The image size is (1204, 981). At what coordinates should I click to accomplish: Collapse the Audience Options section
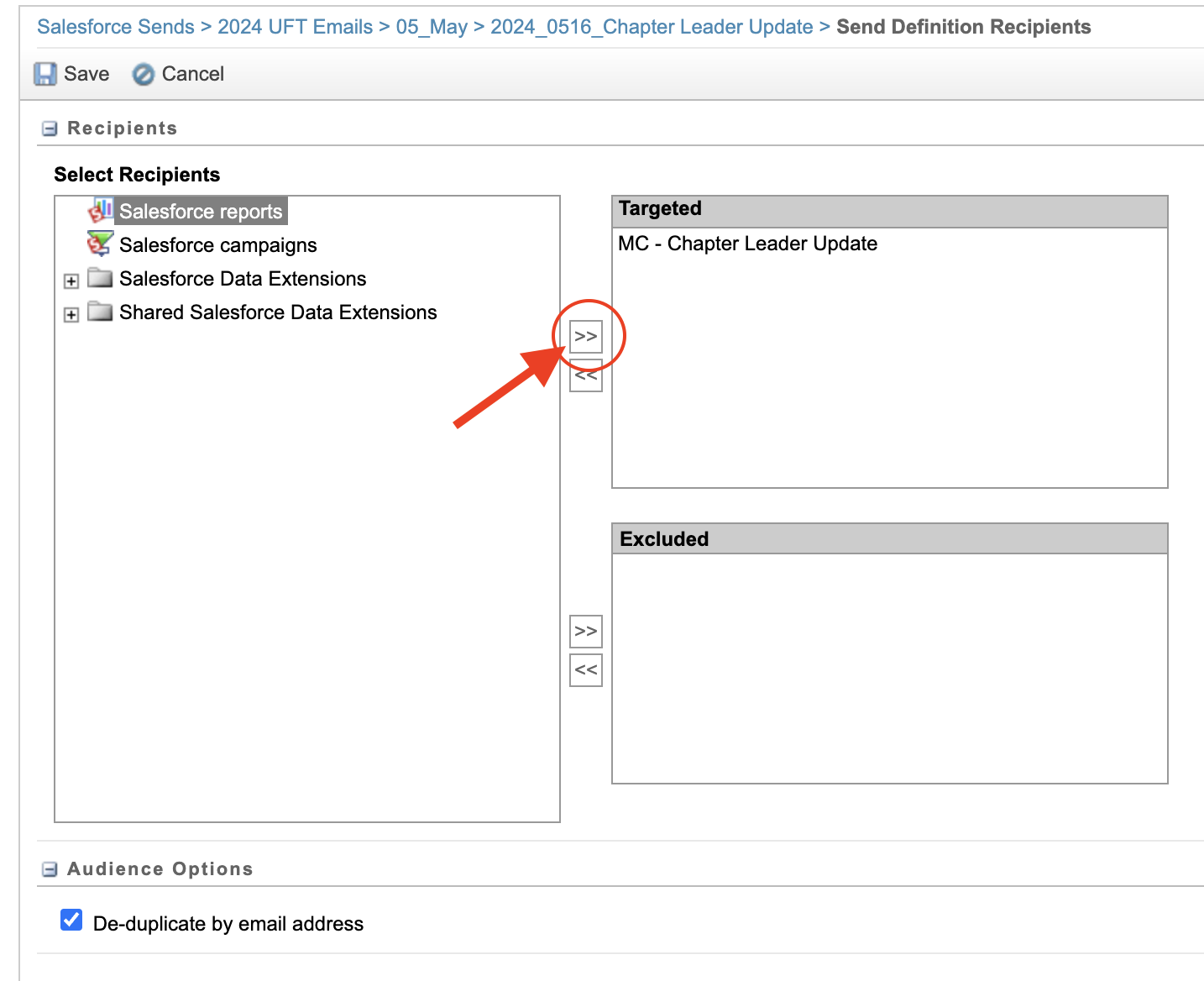[50, 869]
